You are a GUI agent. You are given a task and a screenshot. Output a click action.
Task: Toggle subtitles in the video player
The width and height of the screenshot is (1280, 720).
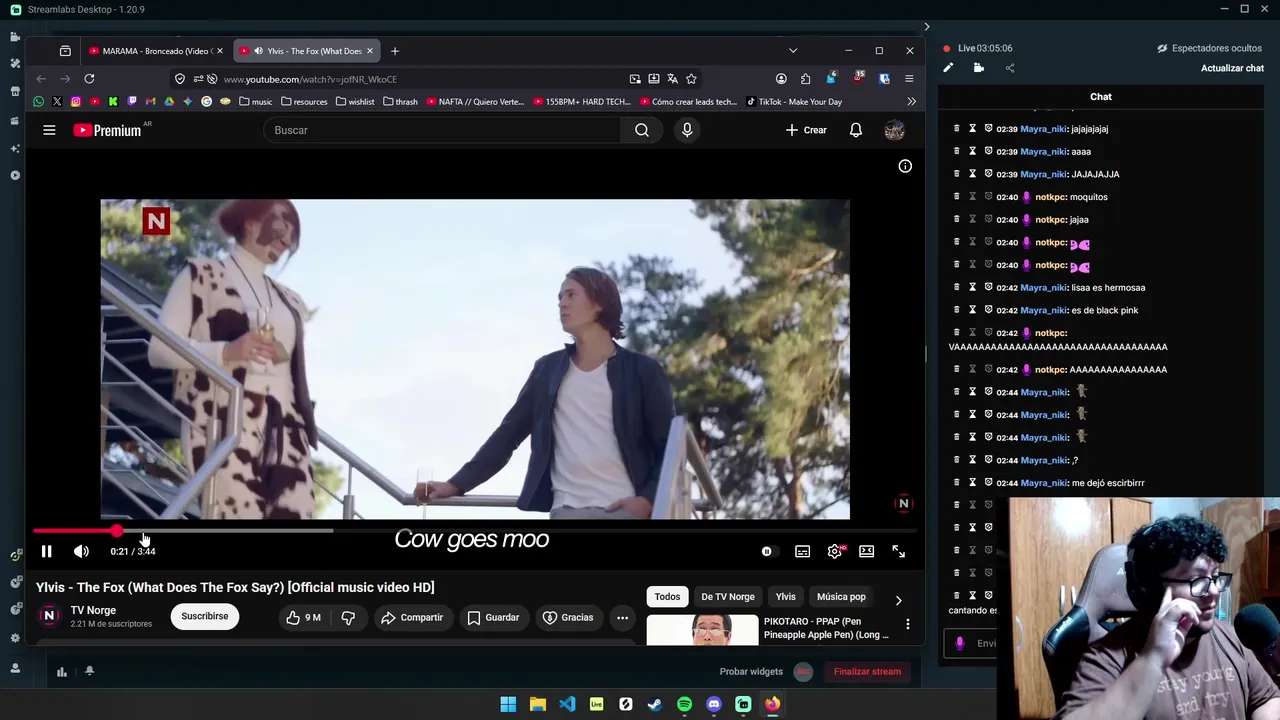tap(802, 551)
